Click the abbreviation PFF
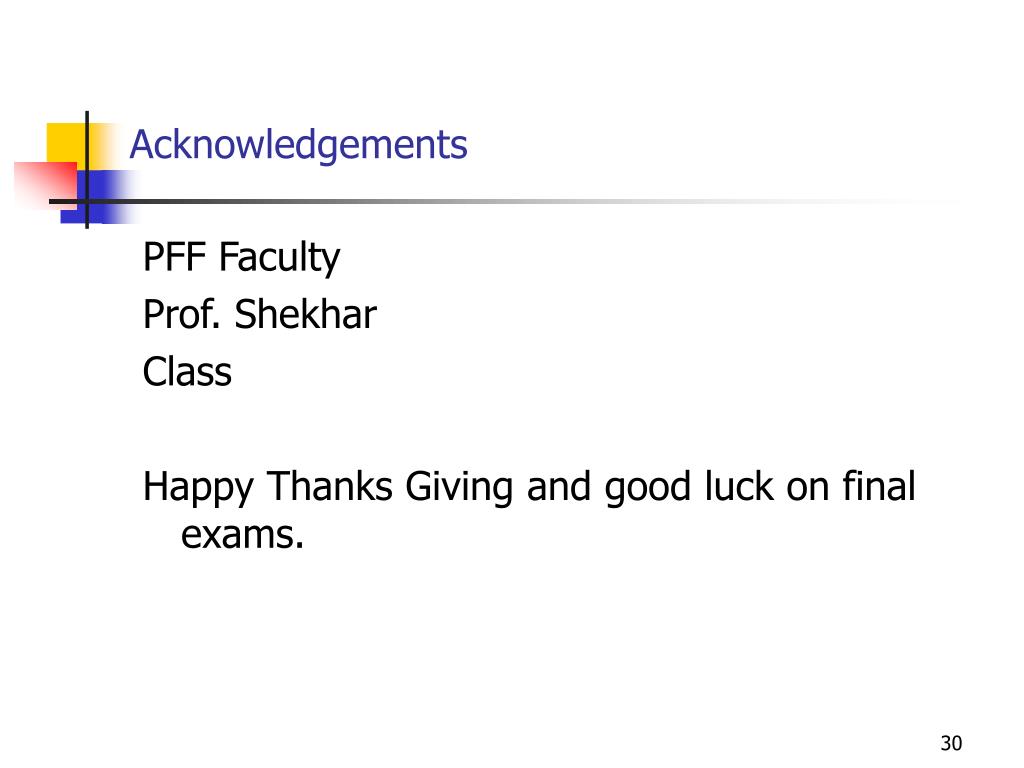Viewport: 1024px width, 768px height. click(174, 257)
